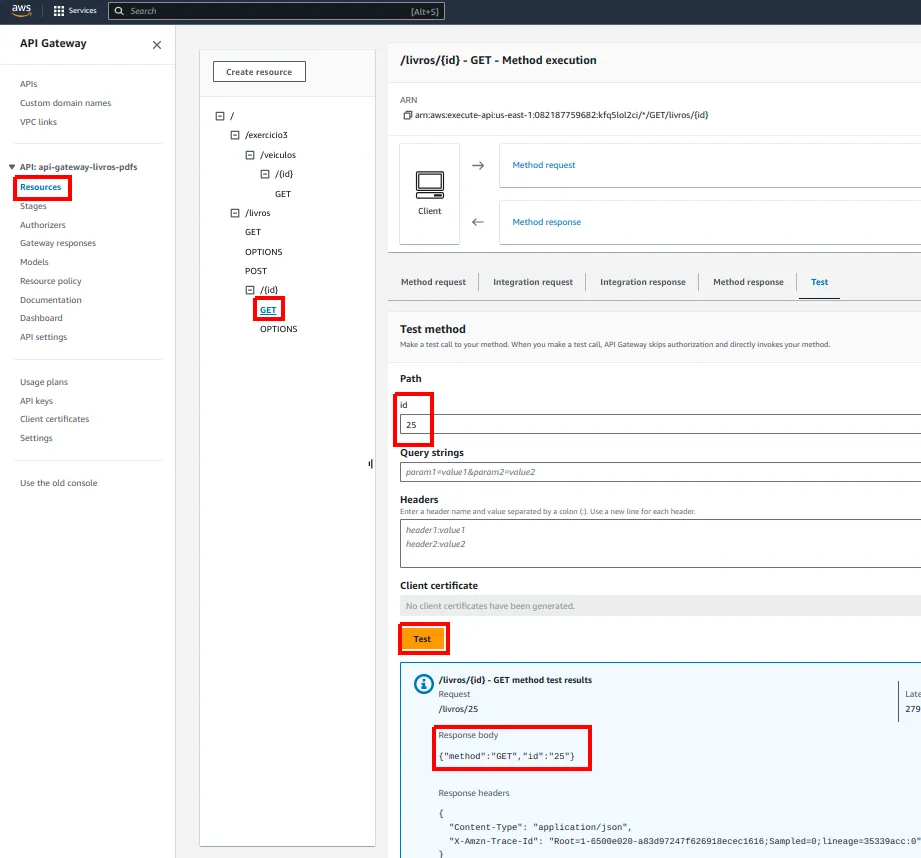Click the Headers text area

pyautogui.click(x=660, y=543)
